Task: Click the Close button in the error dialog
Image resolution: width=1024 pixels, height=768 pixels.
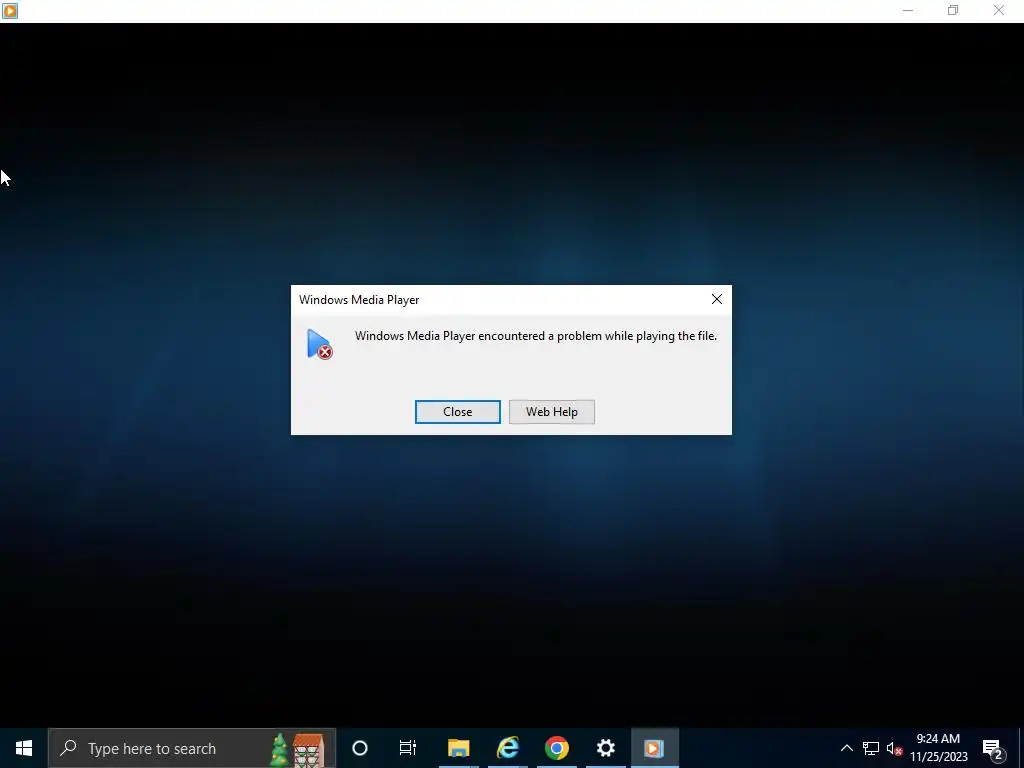Action: pos(457,412)
